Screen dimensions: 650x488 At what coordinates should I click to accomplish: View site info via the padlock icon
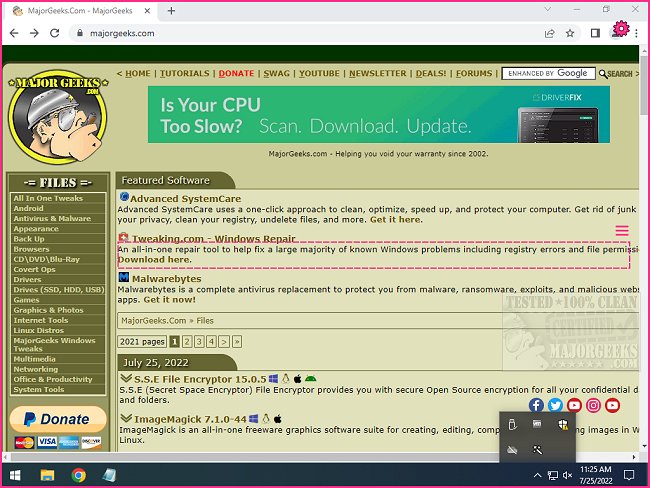click(x=80, y=33)
